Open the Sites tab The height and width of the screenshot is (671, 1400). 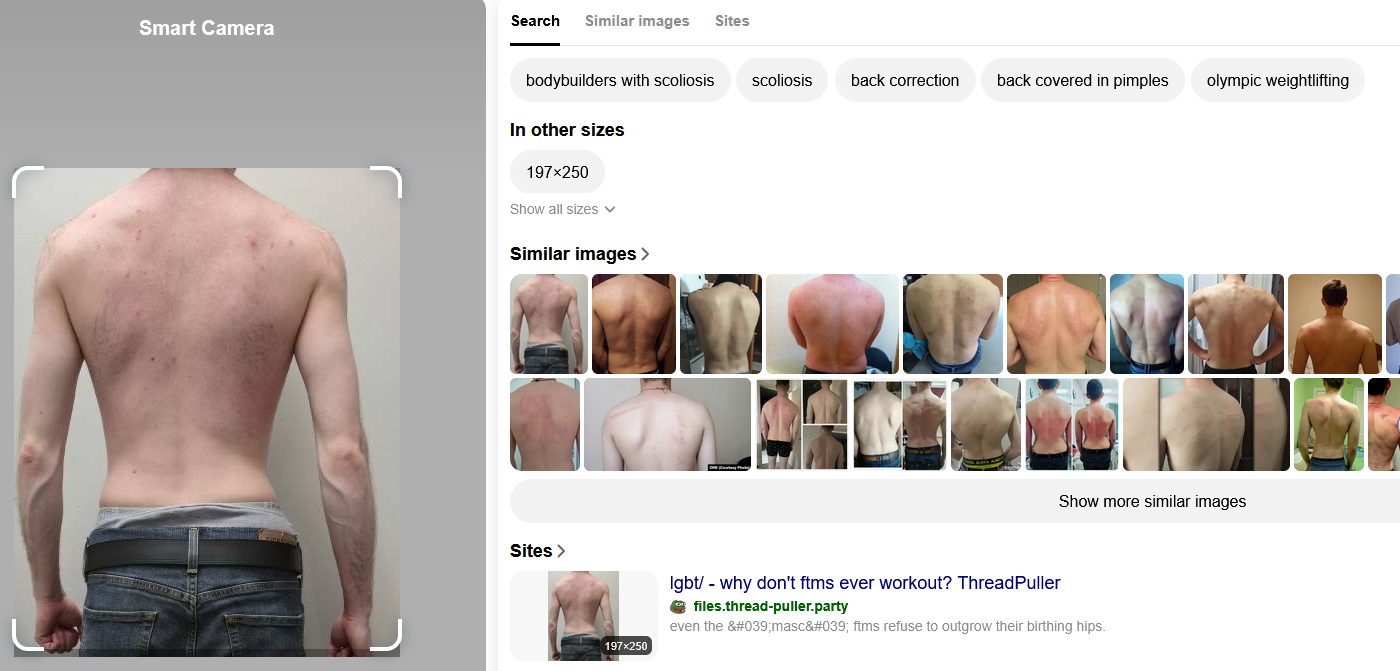732,21
